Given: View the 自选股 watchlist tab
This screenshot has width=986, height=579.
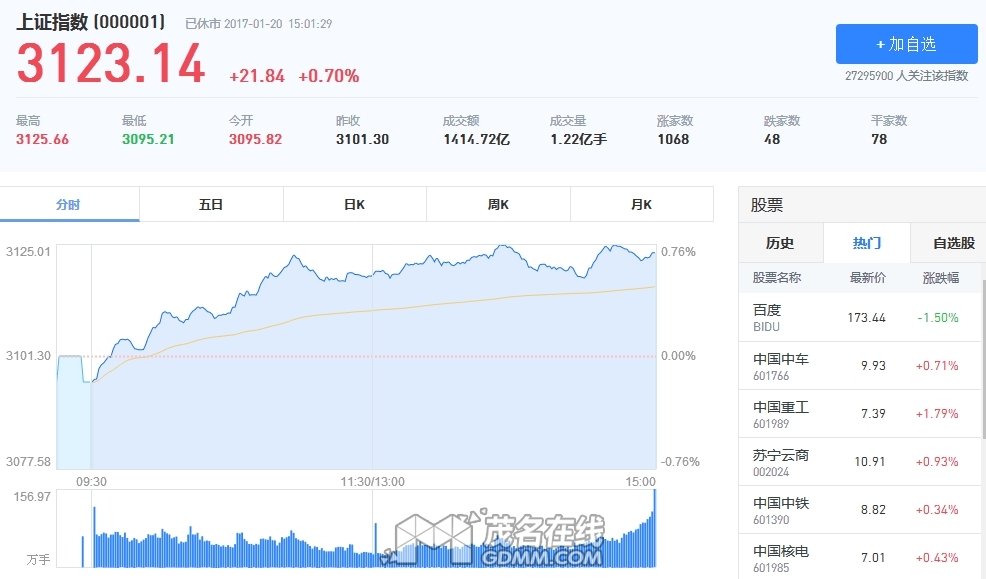Looking at the screenshot, I should tap(952, 243).
